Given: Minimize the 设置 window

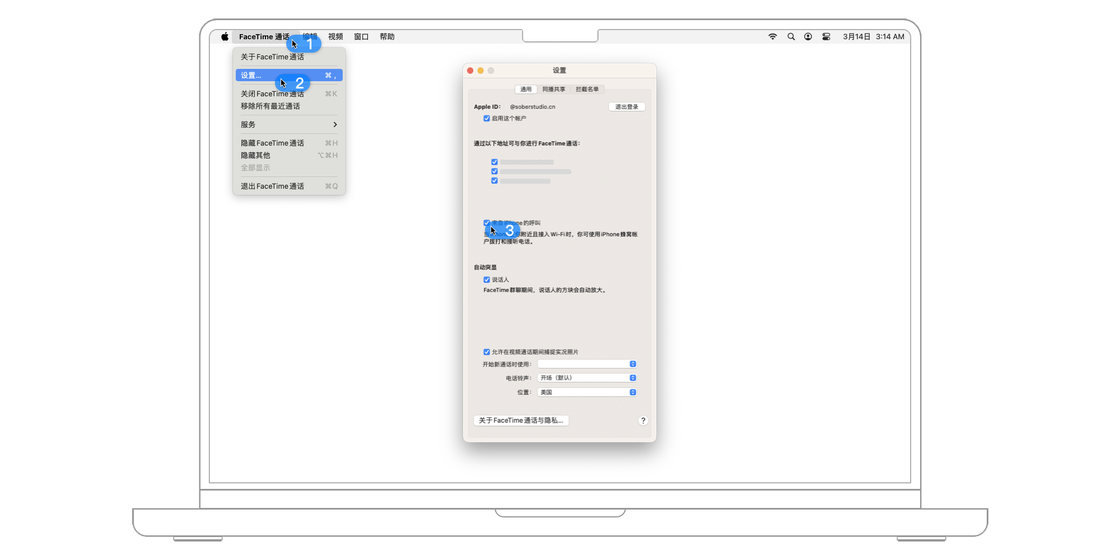Looking at the screenshot, I should 481,71.
